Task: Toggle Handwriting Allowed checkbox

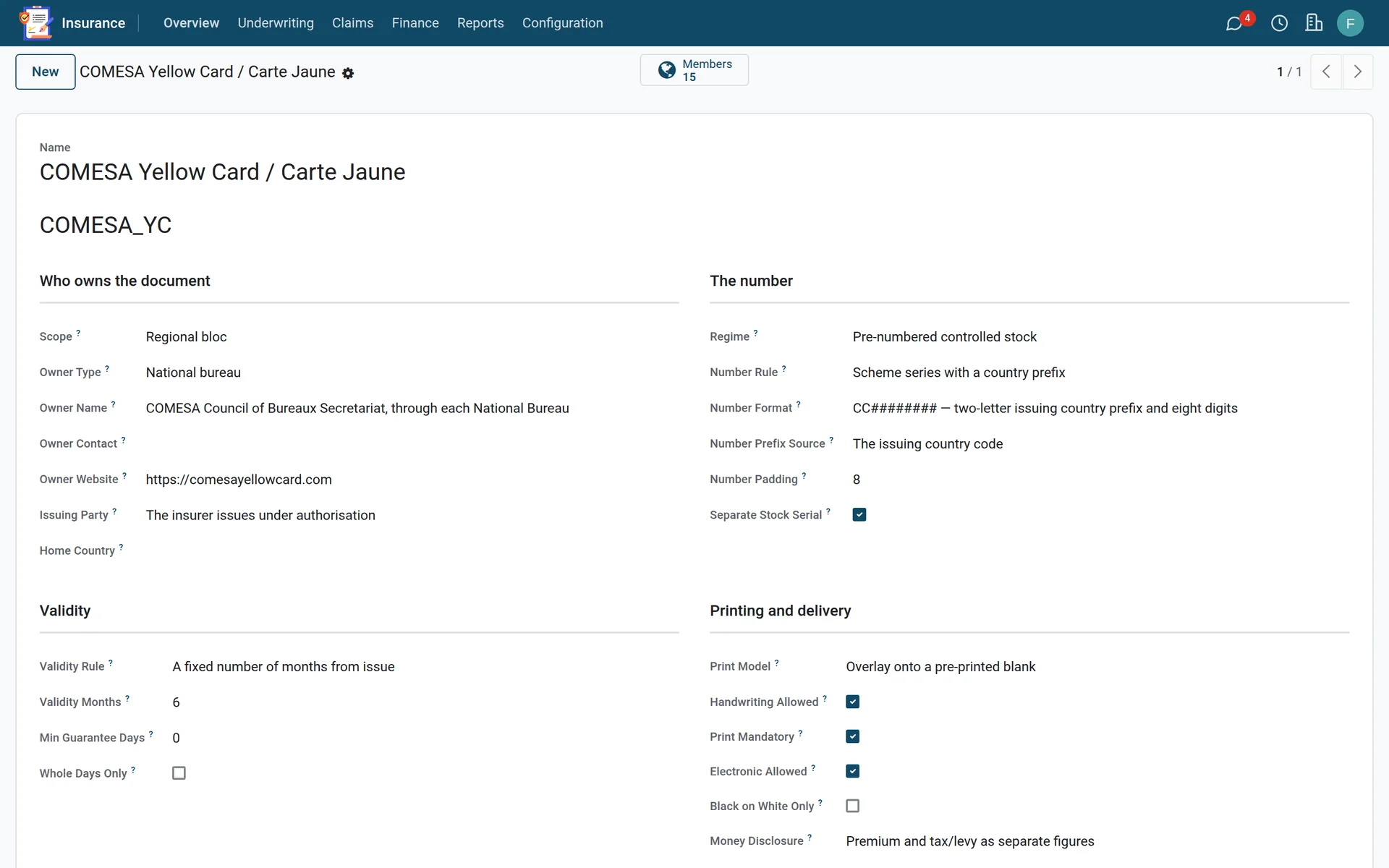Action: click(x=853, y=702)
